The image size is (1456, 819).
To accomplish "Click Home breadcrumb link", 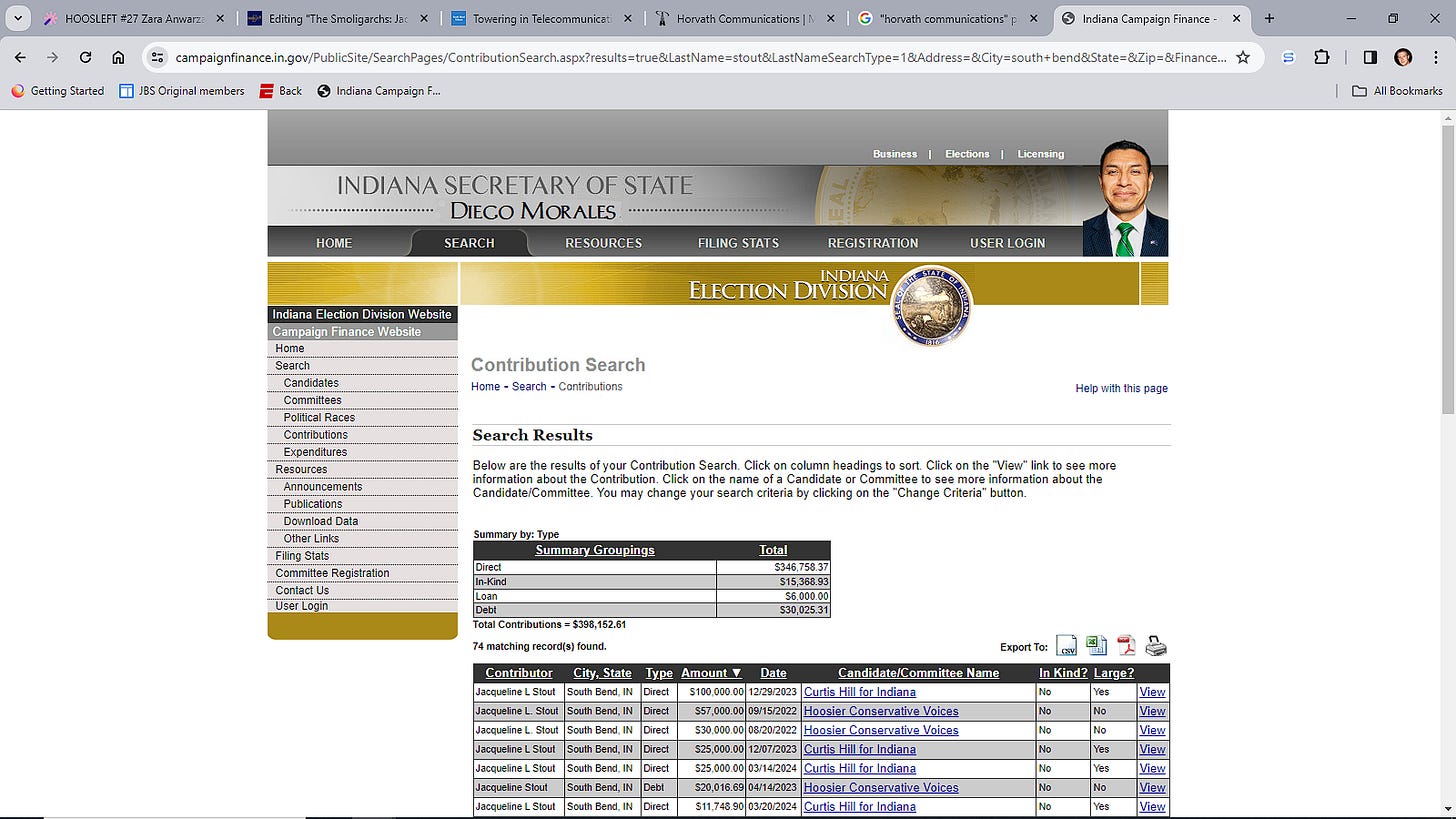I will [x=485, y=387].
